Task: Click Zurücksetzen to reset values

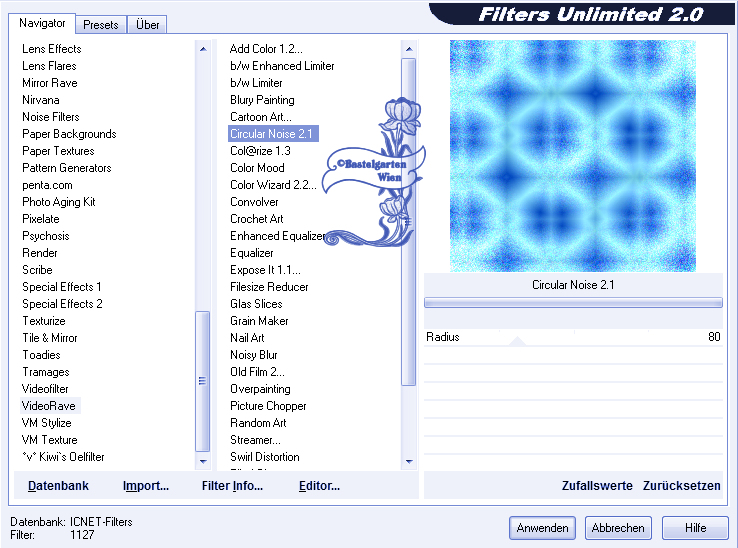Action: [682, 485]
